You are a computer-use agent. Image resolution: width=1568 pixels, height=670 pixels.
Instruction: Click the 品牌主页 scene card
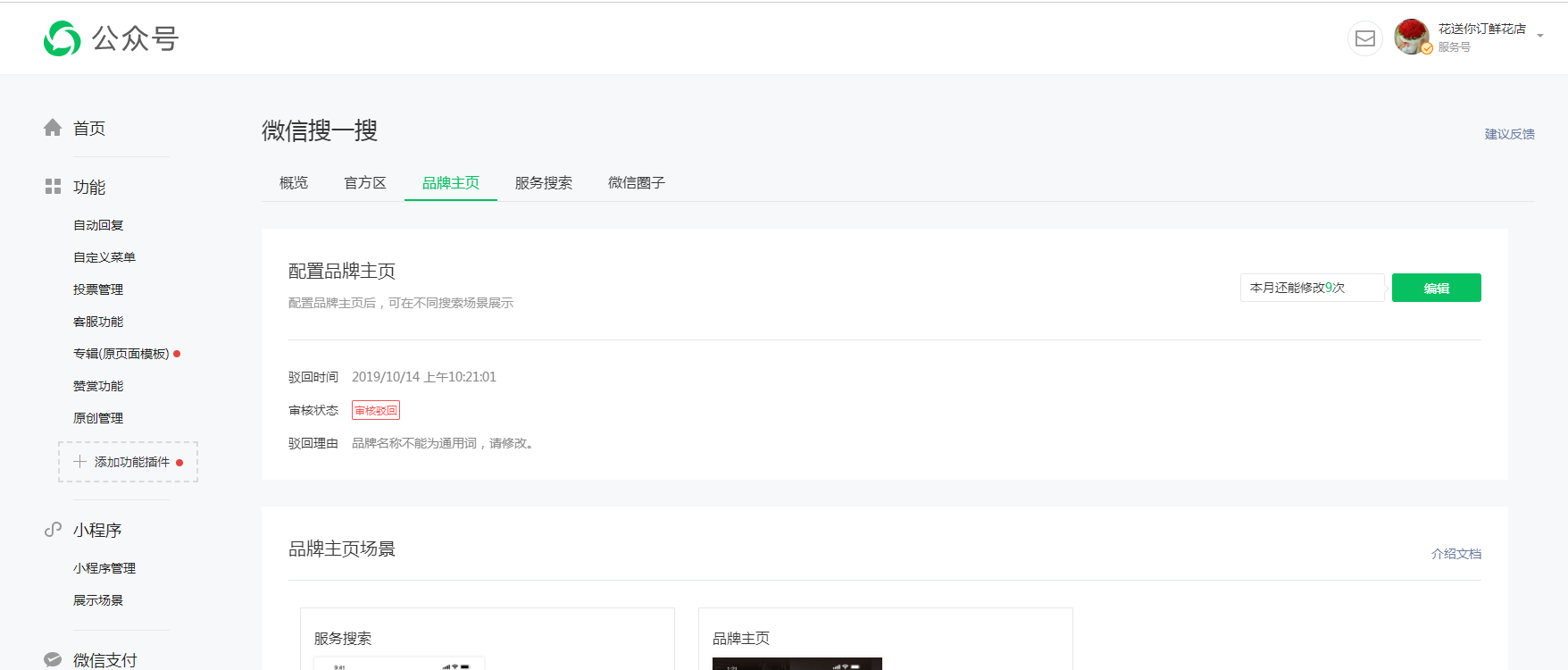pyautogui.click(x=886, y=639)
